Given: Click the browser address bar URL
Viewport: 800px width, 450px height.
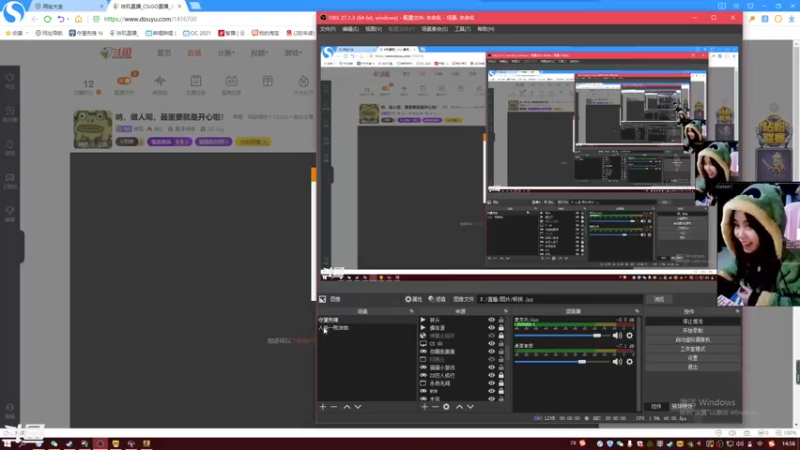Looking at the screenshot, I should click(150, 19).
